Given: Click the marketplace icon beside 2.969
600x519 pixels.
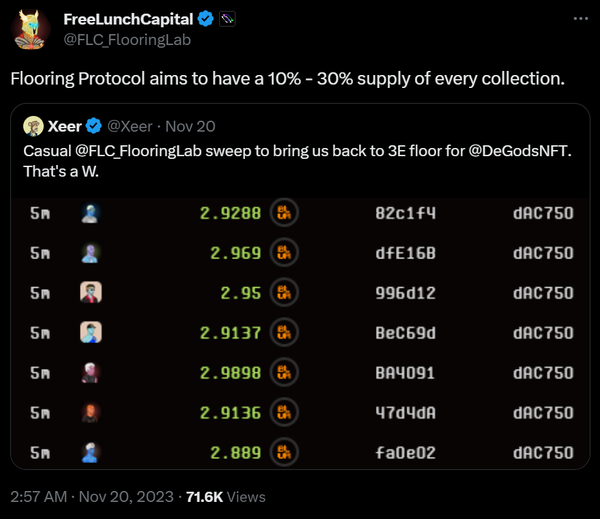Looking at the screenshot, I should (286, 253).
